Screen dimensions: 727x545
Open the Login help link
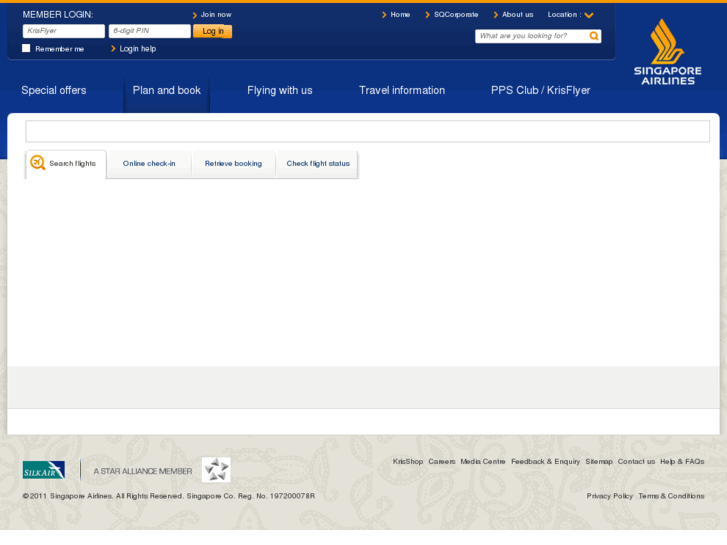[138, 49]
